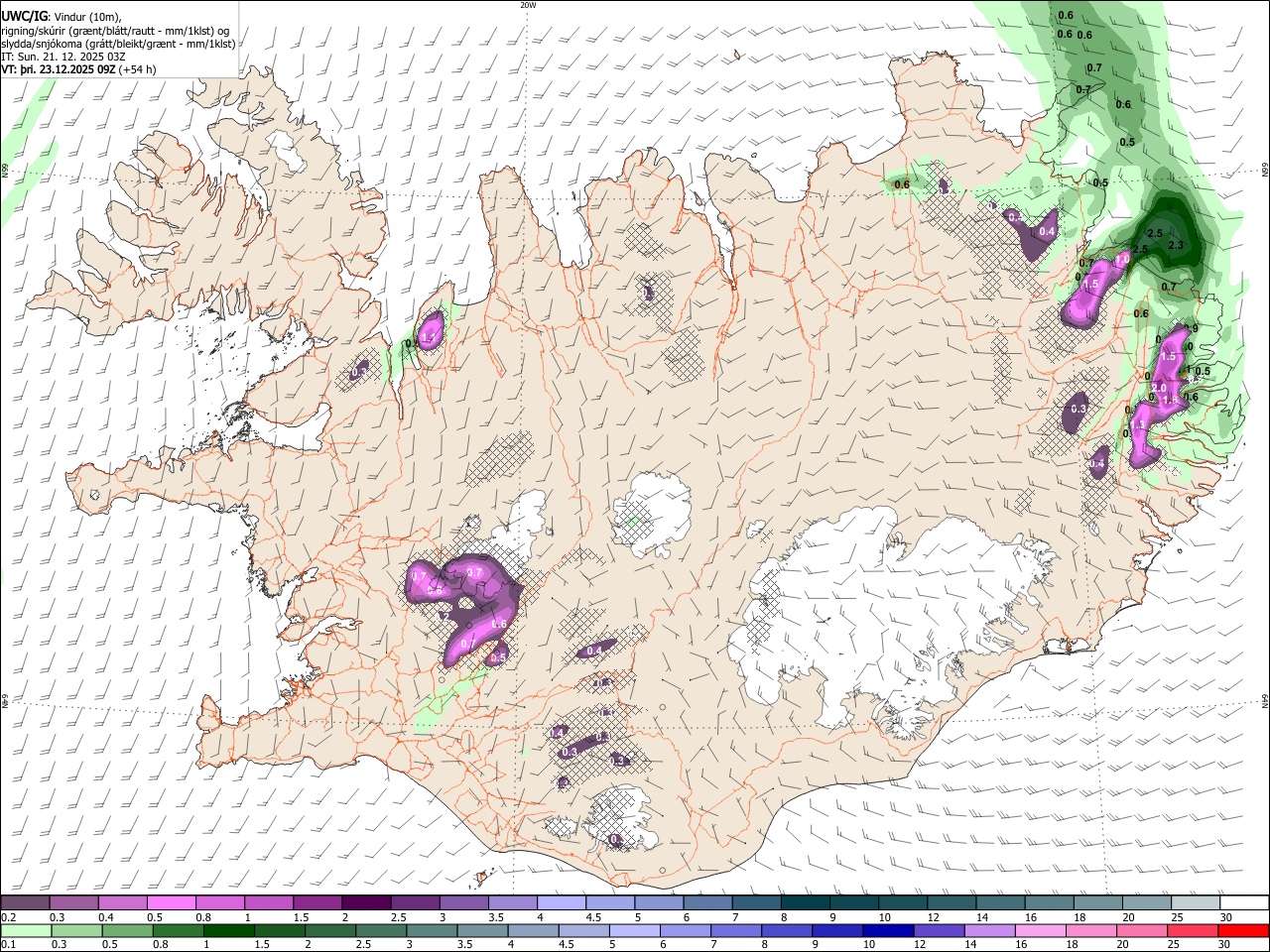This screenshot has height=952, width=1270.
Task: Pick the top-row dark teal swatch between 8 and 9
Action: point(806,902)
